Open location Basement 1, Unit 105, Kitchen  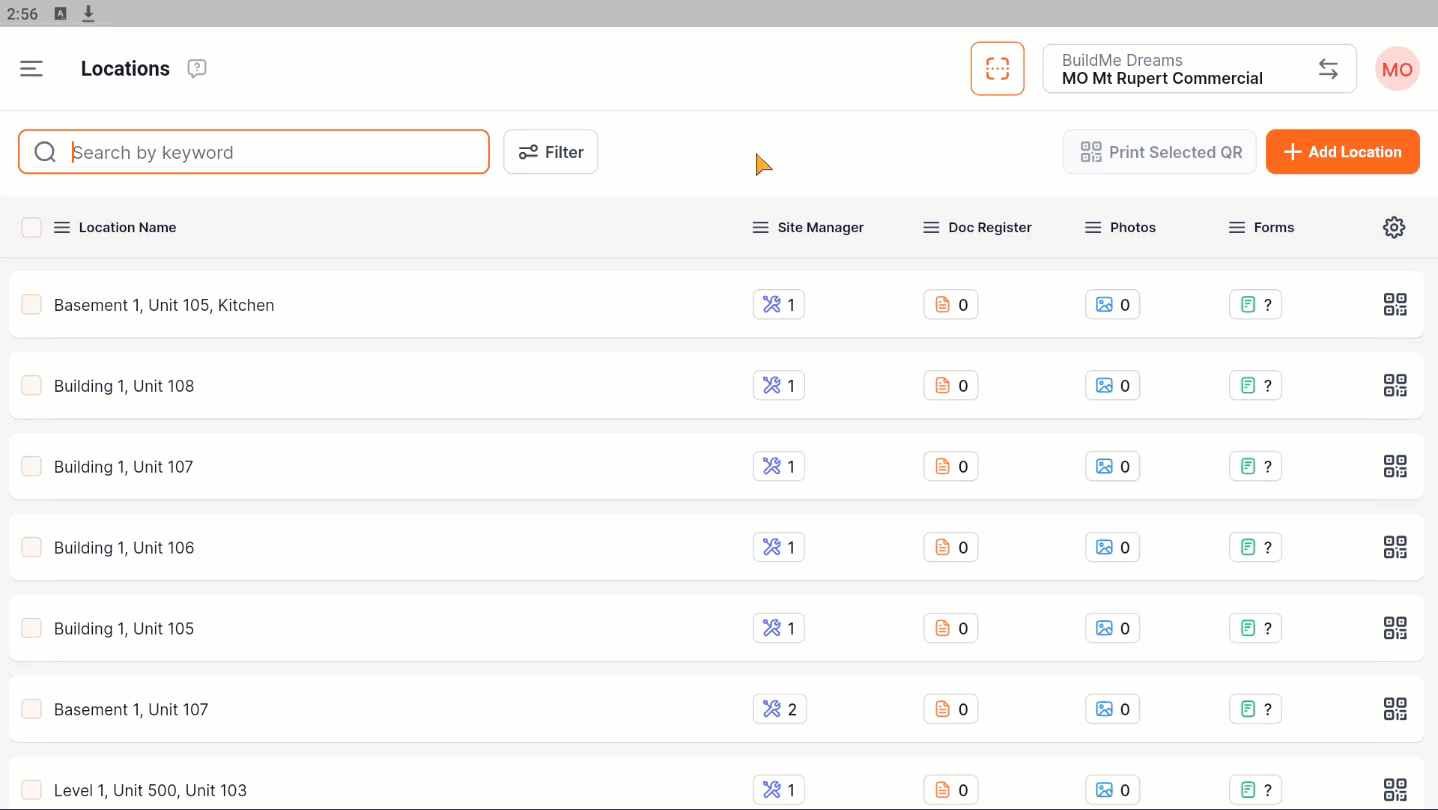pyautogui.click(x=164, y=305)
